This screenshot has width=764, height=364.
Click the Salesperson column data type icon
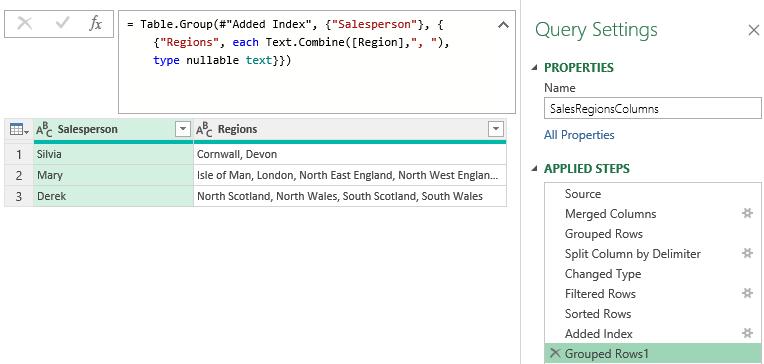[44, 130]
